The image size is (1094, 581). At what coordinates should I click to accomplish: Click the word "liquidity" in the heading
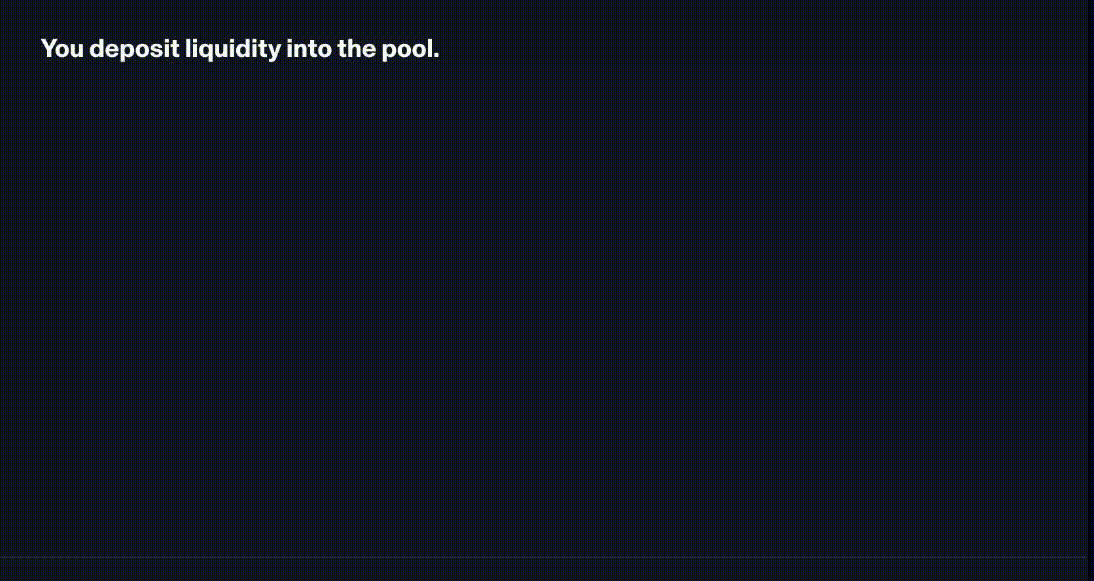point(232,49)
